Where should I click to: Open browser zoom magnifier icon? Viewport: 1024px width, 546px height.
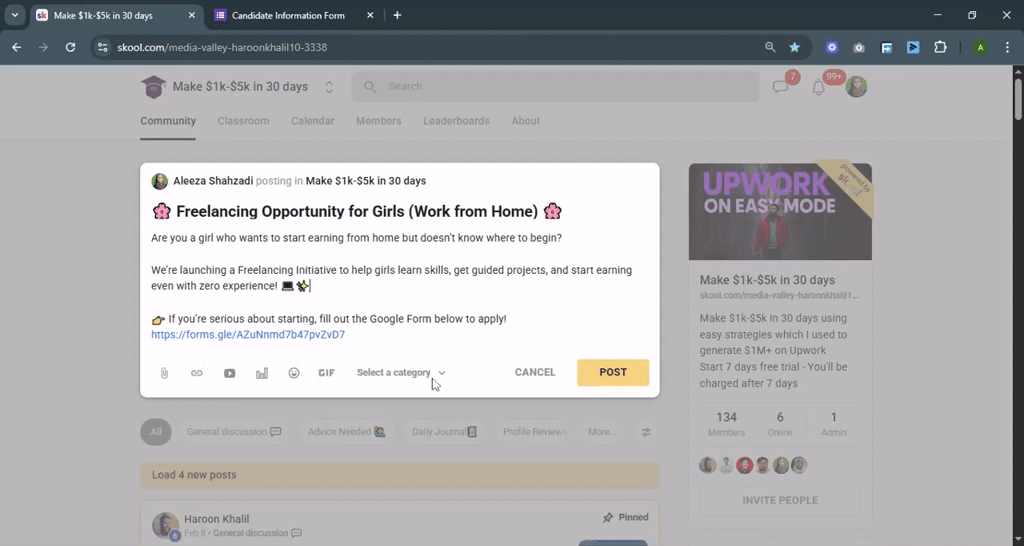[x=770, y=47]
